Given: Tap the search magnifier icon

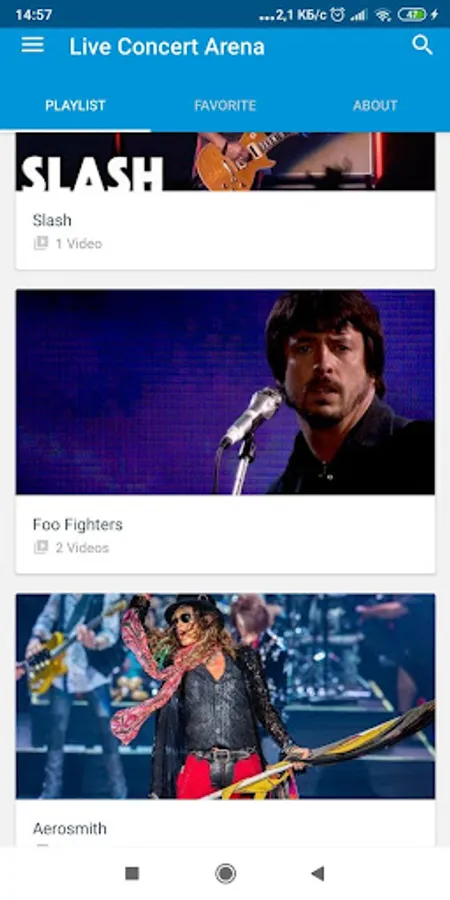Looking at the screenshot, I should point(422,45).
